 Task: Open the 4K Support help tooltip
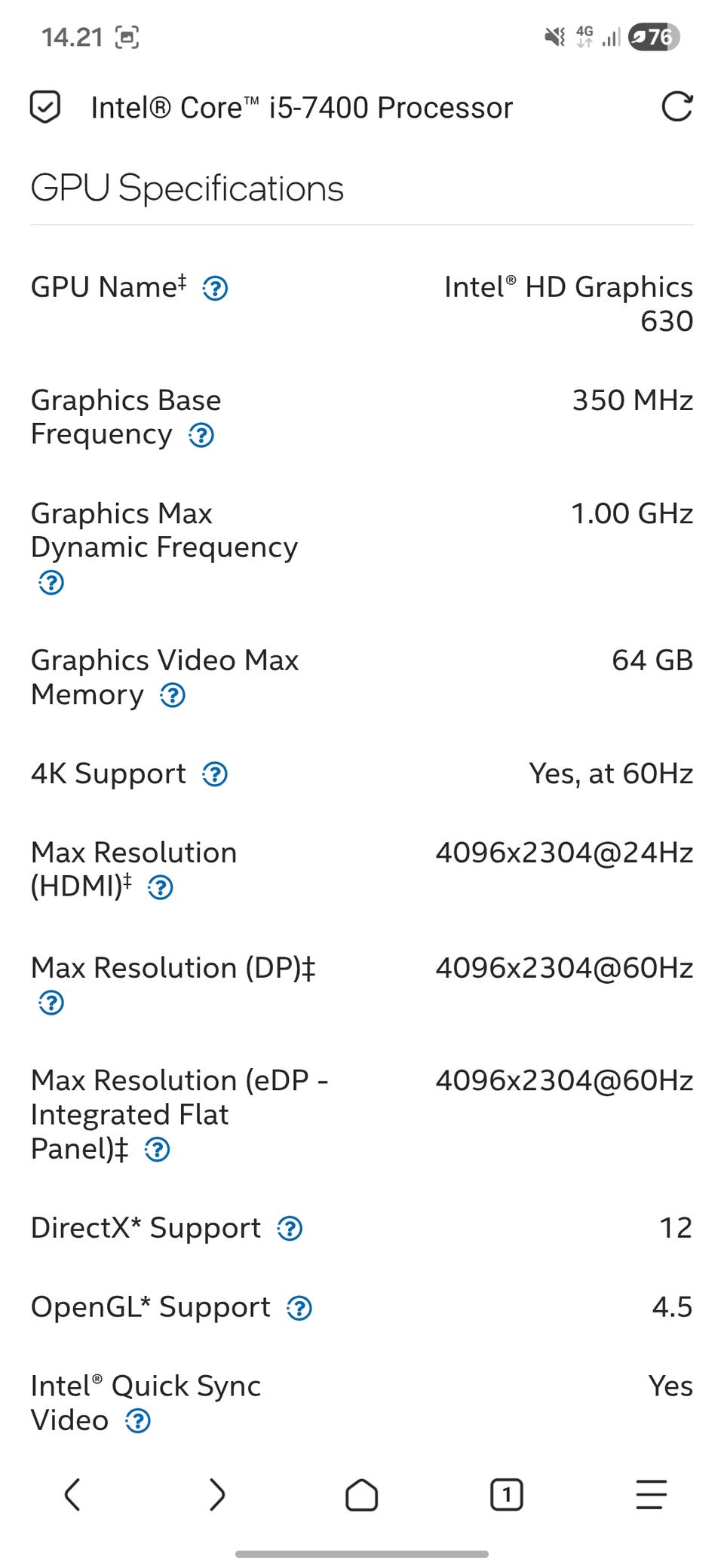(215, 774)
